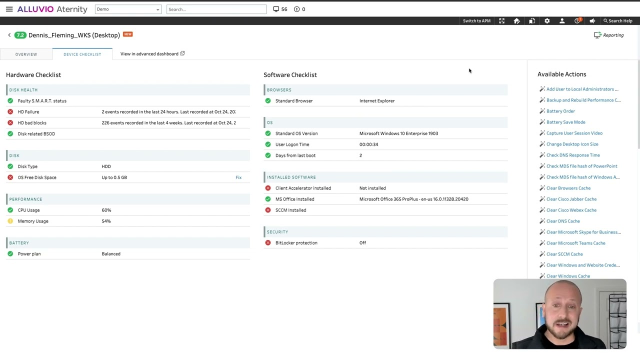Click the yellow status icon beside Memory Usage
Screen dimensions: 640x360
point(10,221)
